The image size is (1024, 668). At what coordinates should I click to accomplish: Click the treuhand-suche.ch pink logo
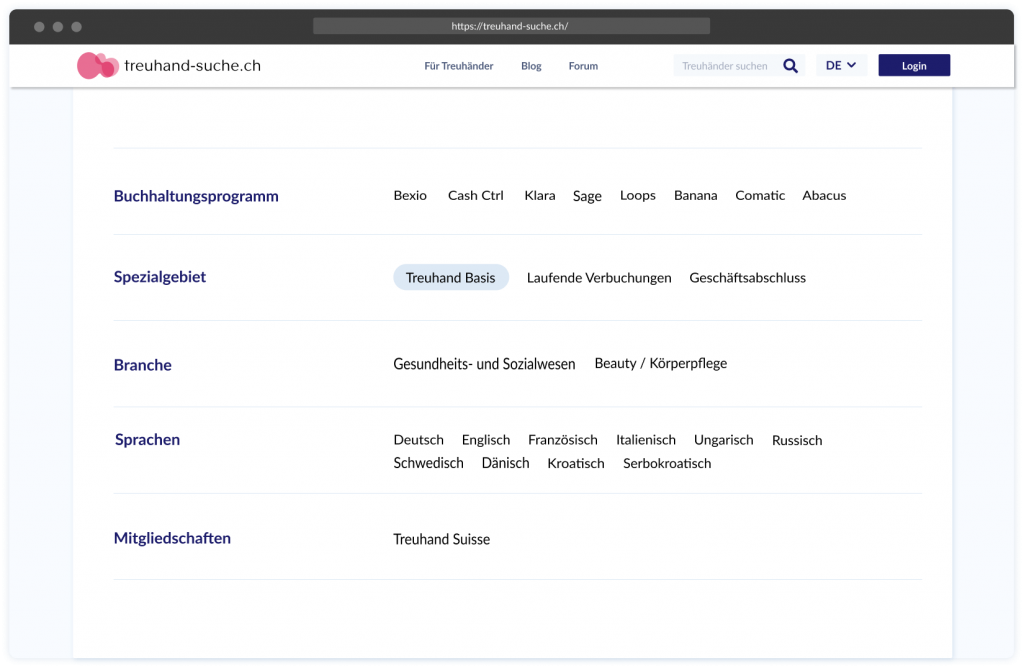97,66
